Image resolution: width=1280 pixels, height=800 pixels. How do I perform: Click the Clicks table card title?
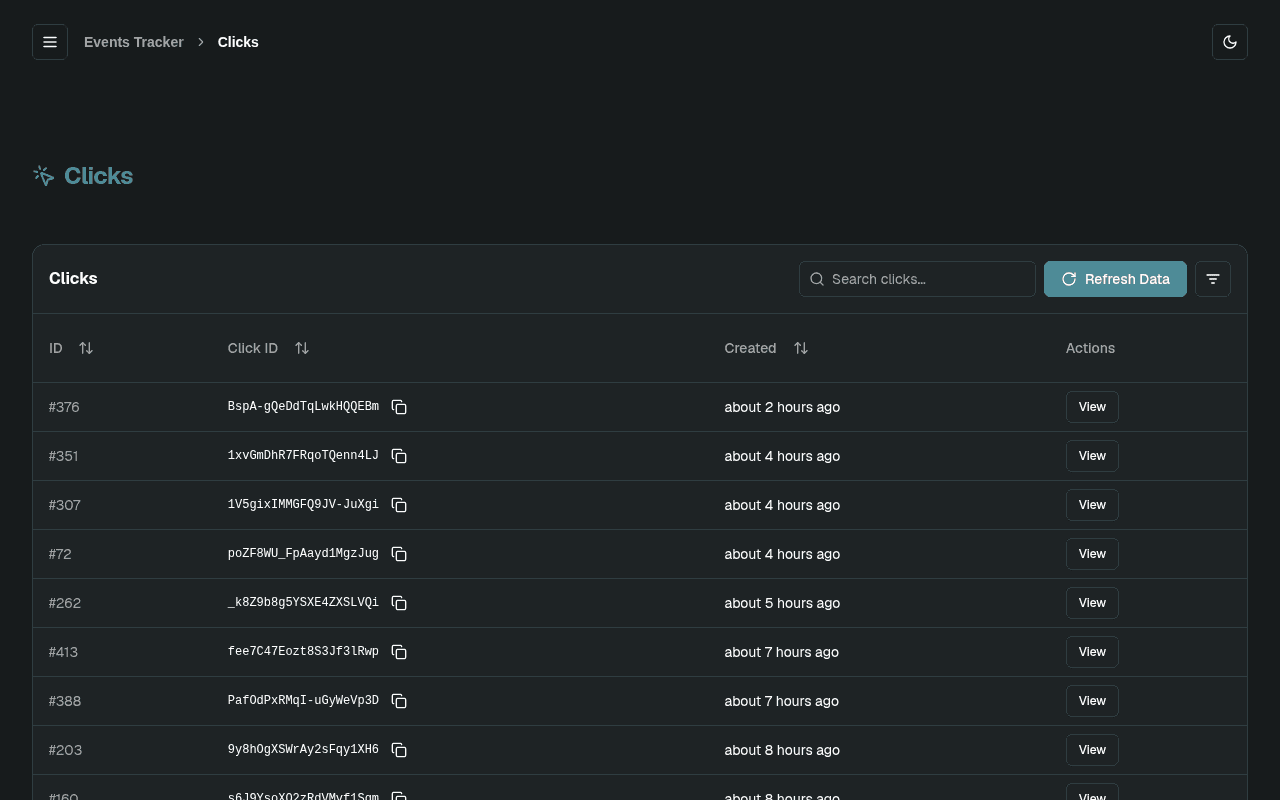(x=73, y=279)
